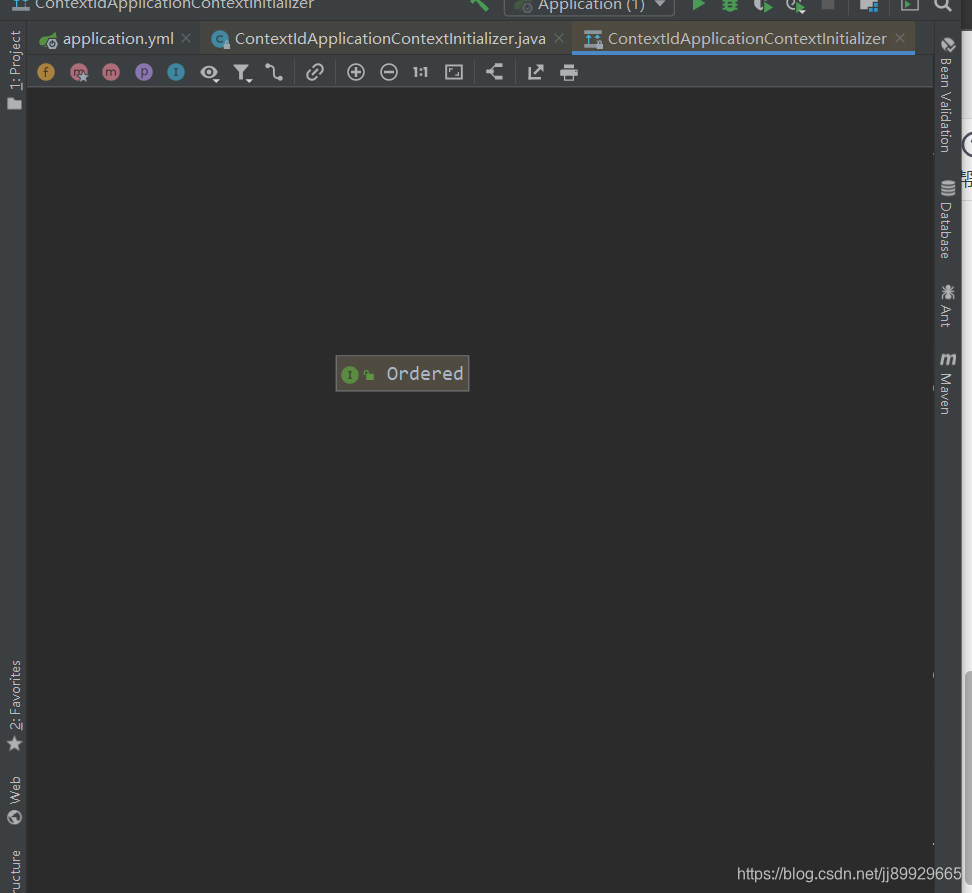Click the Stop process button
Viewport: 972px width, 893px height.
pyautogui.click(x=828, y=4)
